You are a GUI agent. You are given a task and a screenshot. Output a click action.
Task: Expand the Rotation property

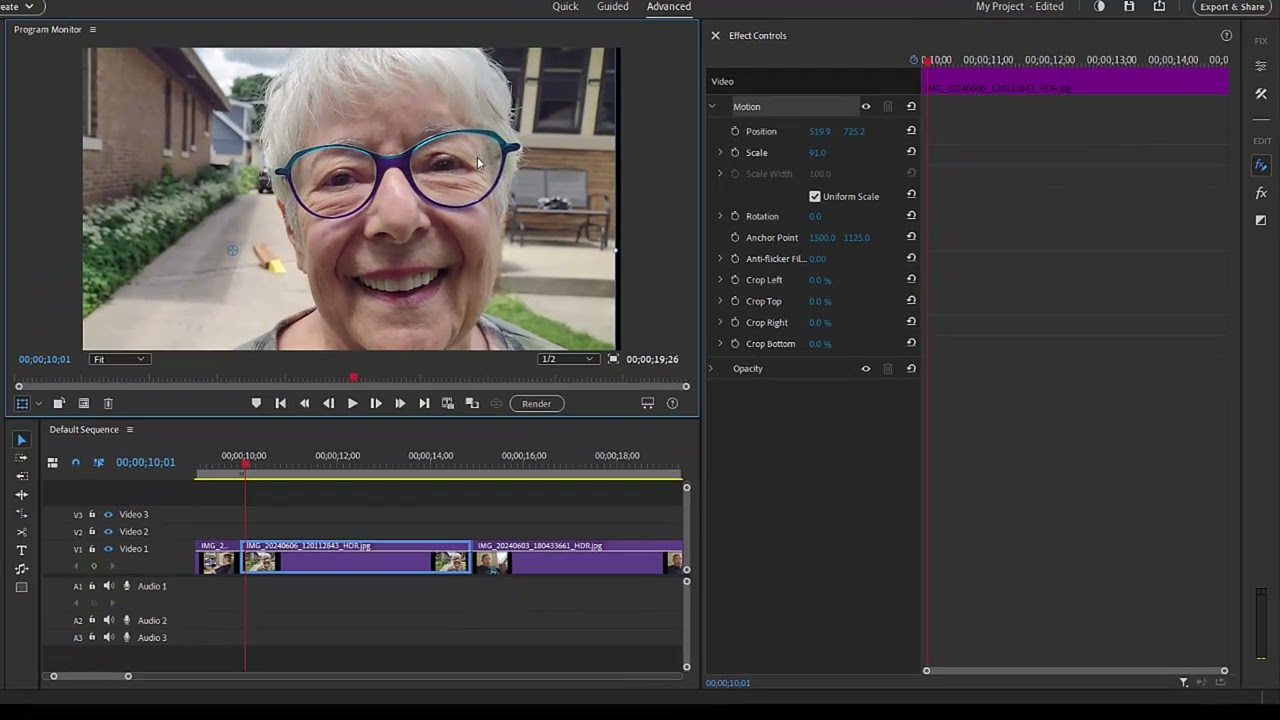point(720,216)
